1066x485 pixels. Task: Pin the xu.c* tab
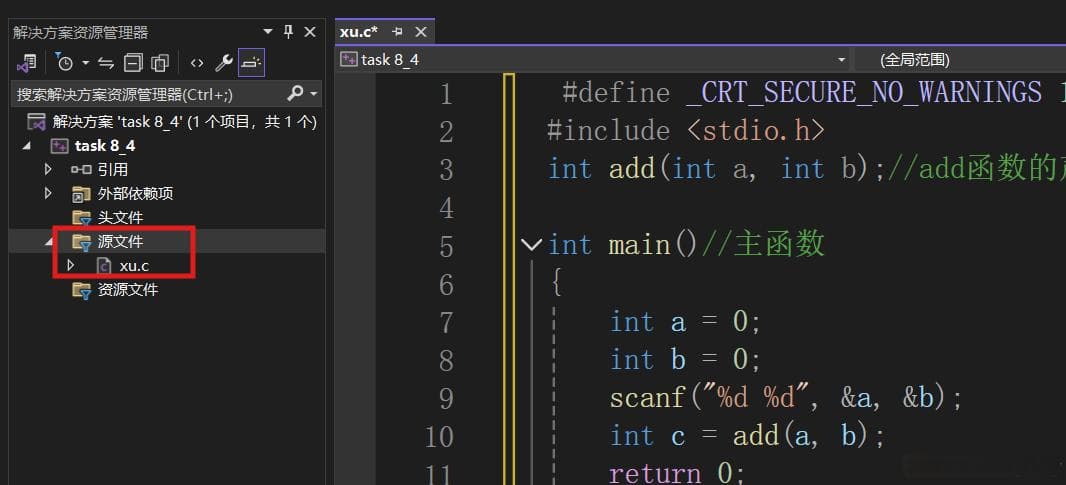pos(398,32)
